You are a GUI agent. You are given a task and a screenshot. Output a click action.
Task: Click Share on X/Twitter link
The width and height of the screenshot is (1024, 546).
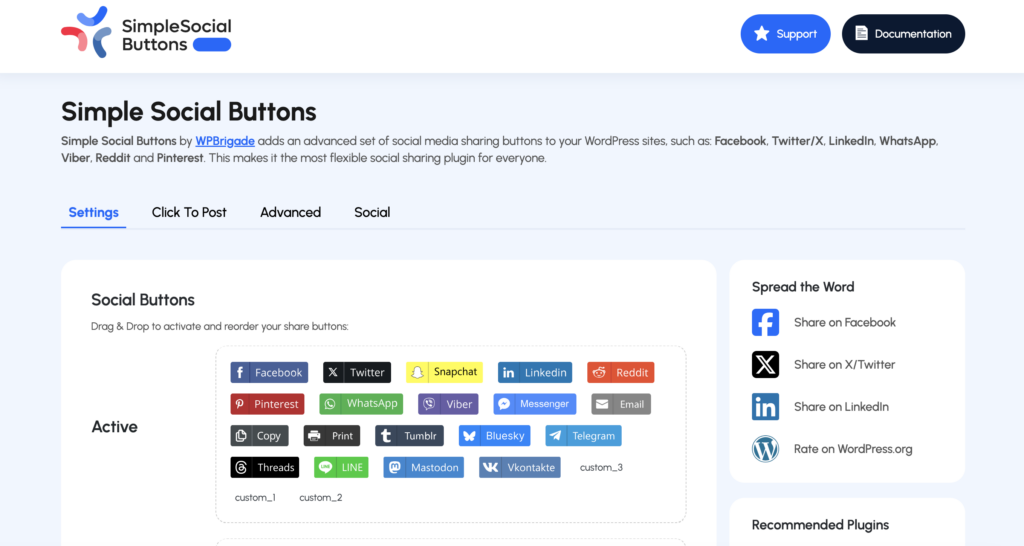click(844, 364)
